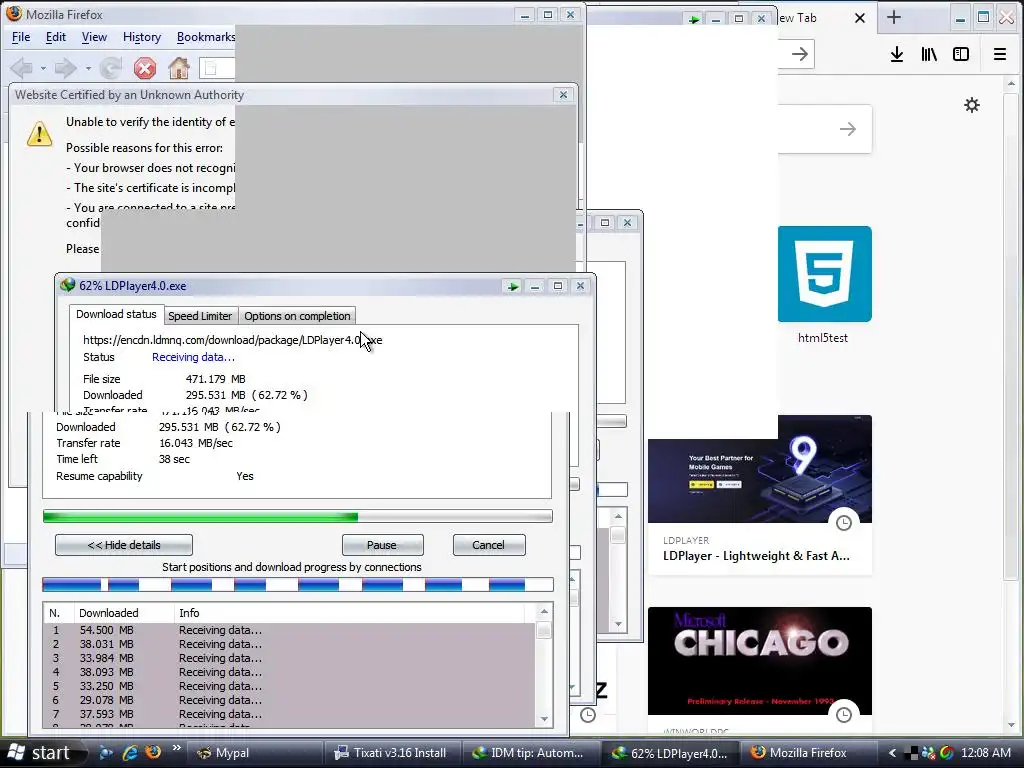
Task: Open New Tab page settings gear
Action: pyautogui.click(x=972, y=105)
